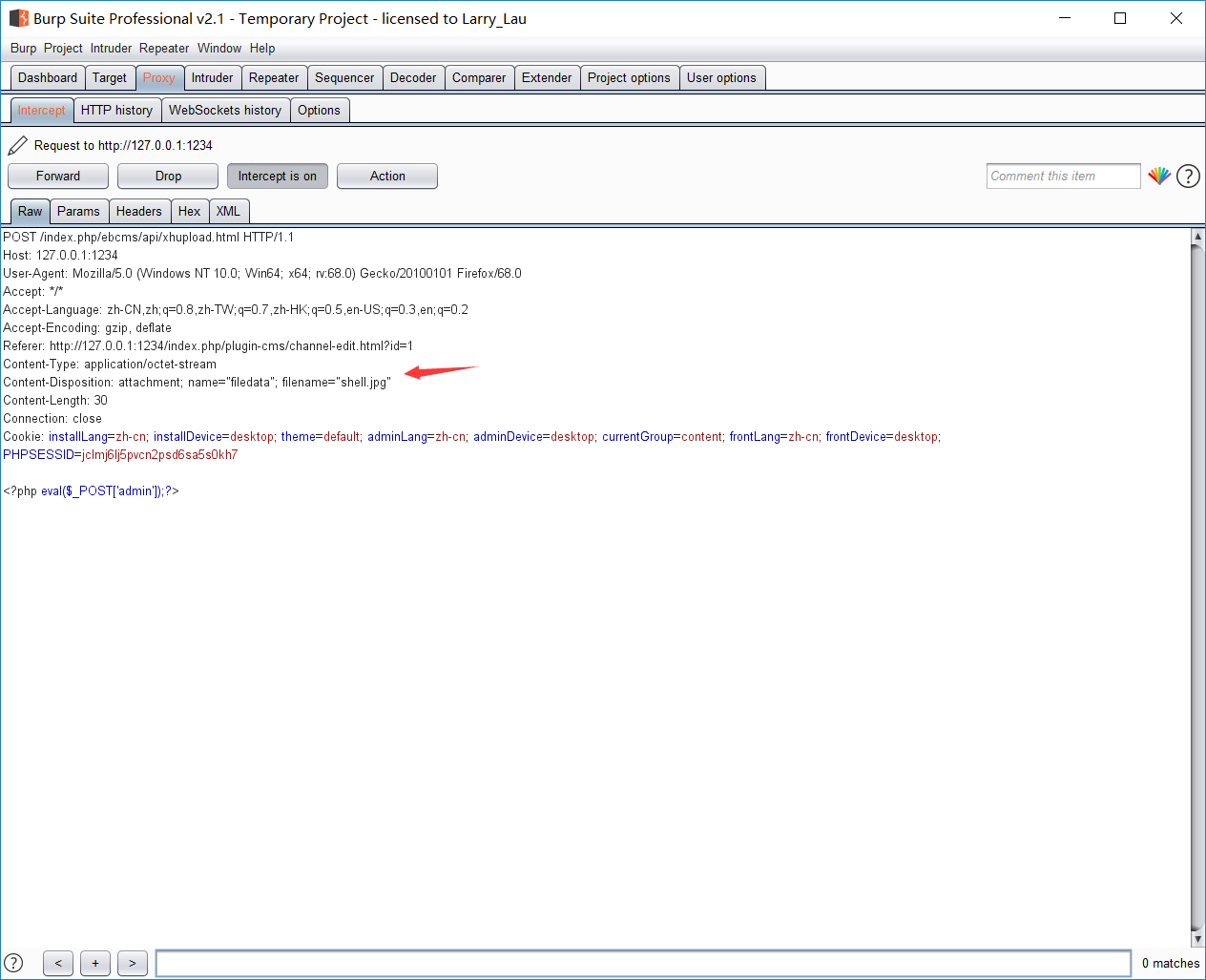Open the User options tab
1206x980 pixels.
tap(721, 77)
